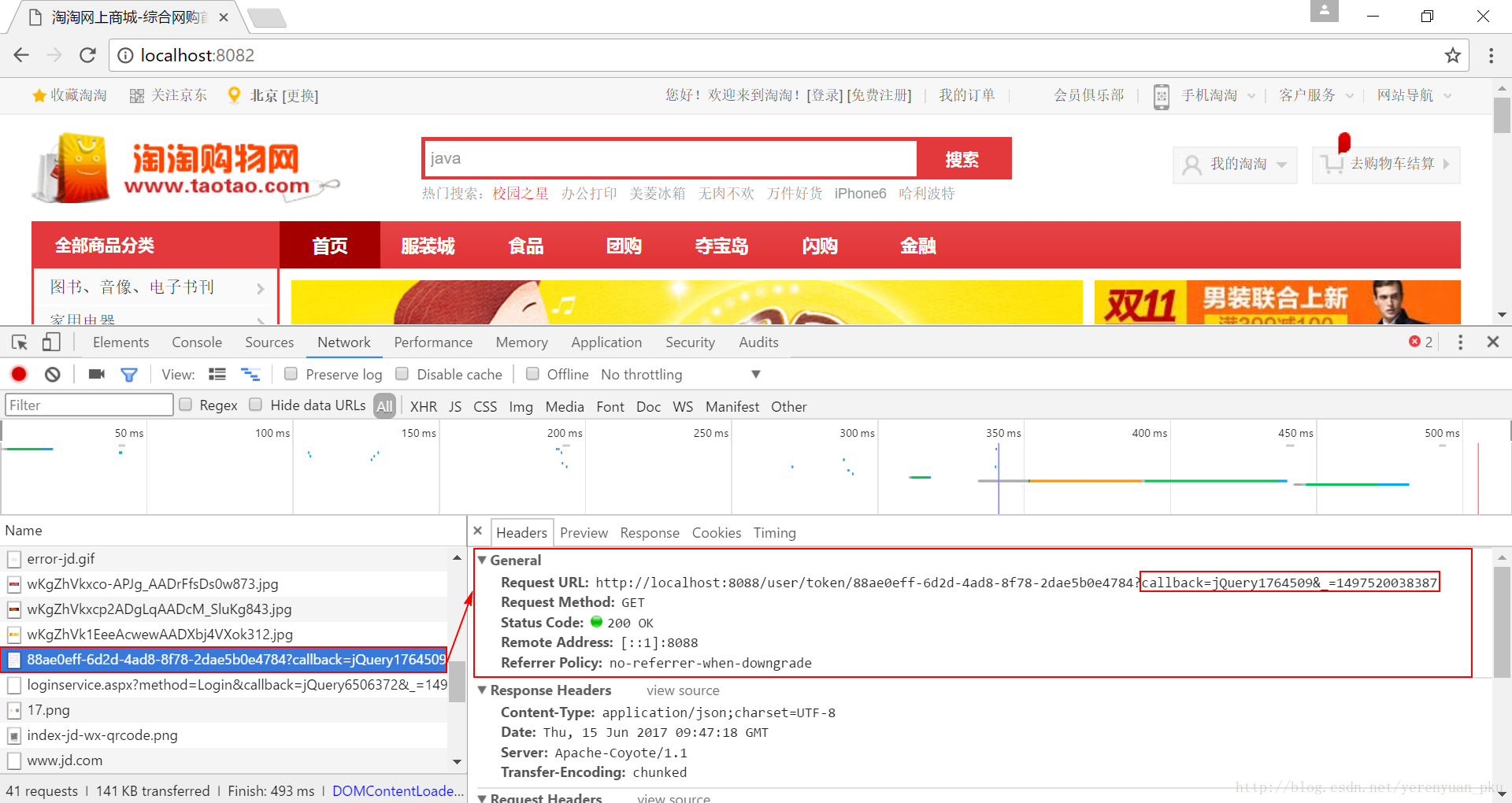Click the DOMContentLoaded link in status bar
This screenshot has width=1512, height=803.
[398, 790]
